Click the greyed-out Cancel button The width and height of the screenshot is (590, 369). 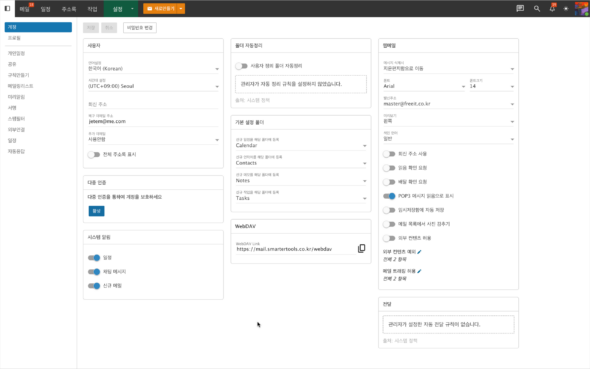tap(109, 28)
